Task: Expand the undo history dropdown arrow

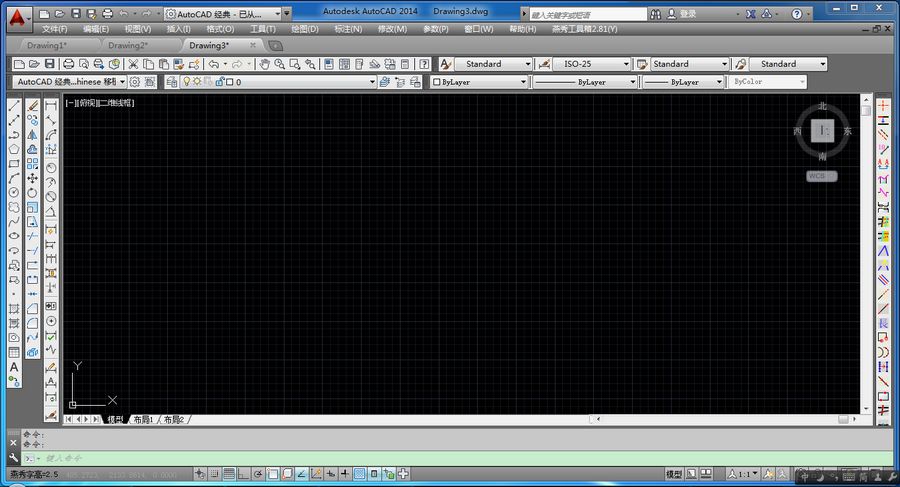Action: coord(225,64)
